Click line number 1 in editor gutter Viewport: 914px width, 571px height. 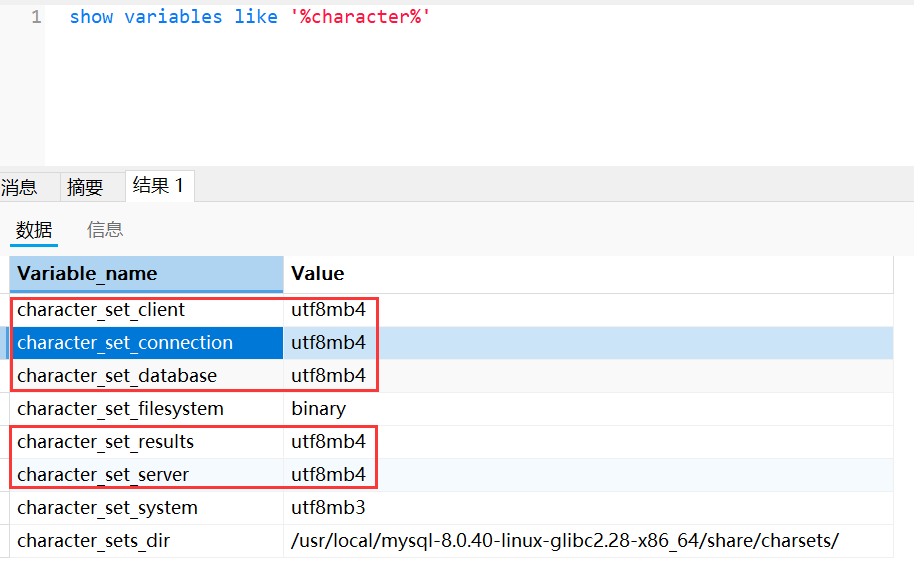[36, 18]
